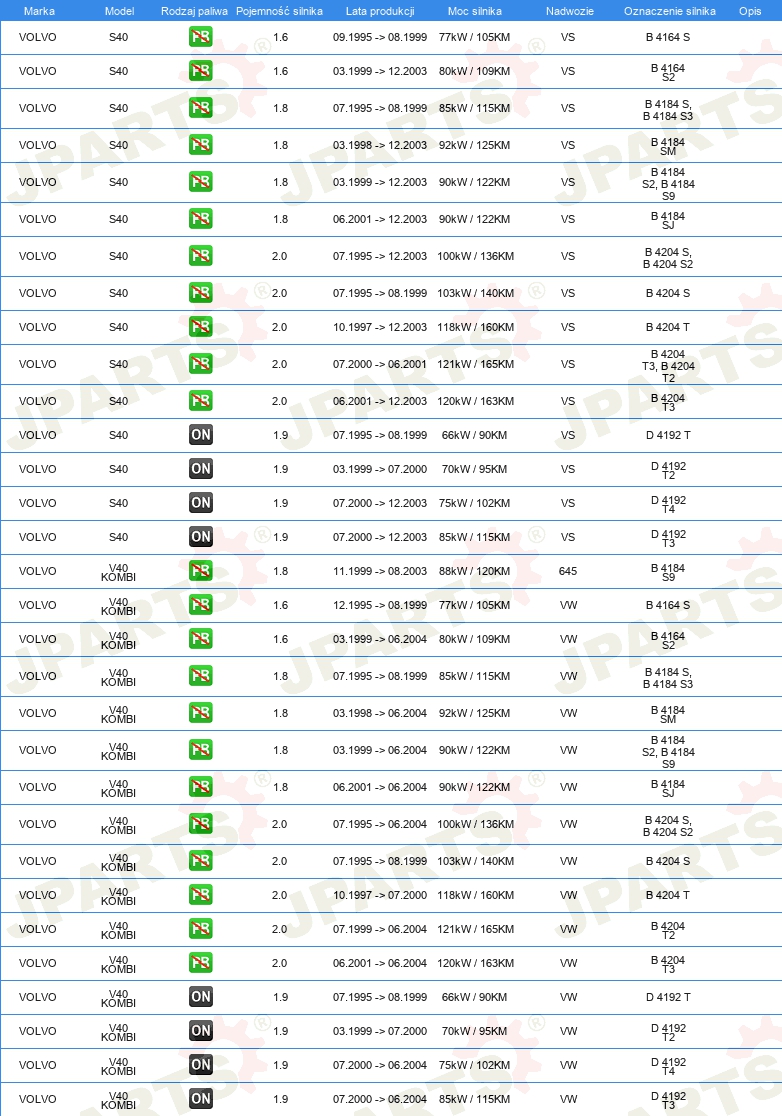Image resolution: width=782 pixels, height=1116 pixels.
Task: Click the ON diesel icon in S40 D 4192 T3 row
Action: coord(201,537)
